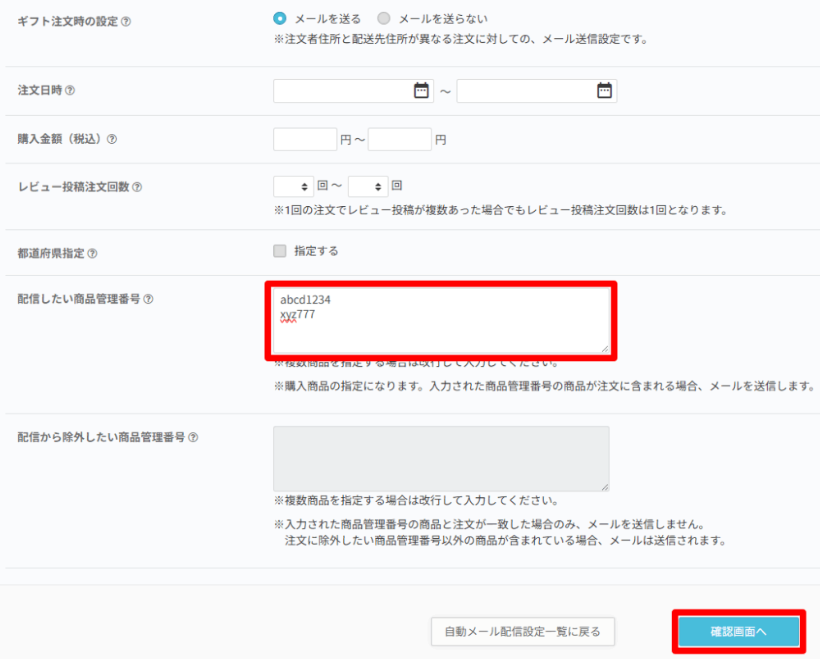
Task: Click help icon next to 配信から除外したい商品管理番号
Action: coord(193,437)
